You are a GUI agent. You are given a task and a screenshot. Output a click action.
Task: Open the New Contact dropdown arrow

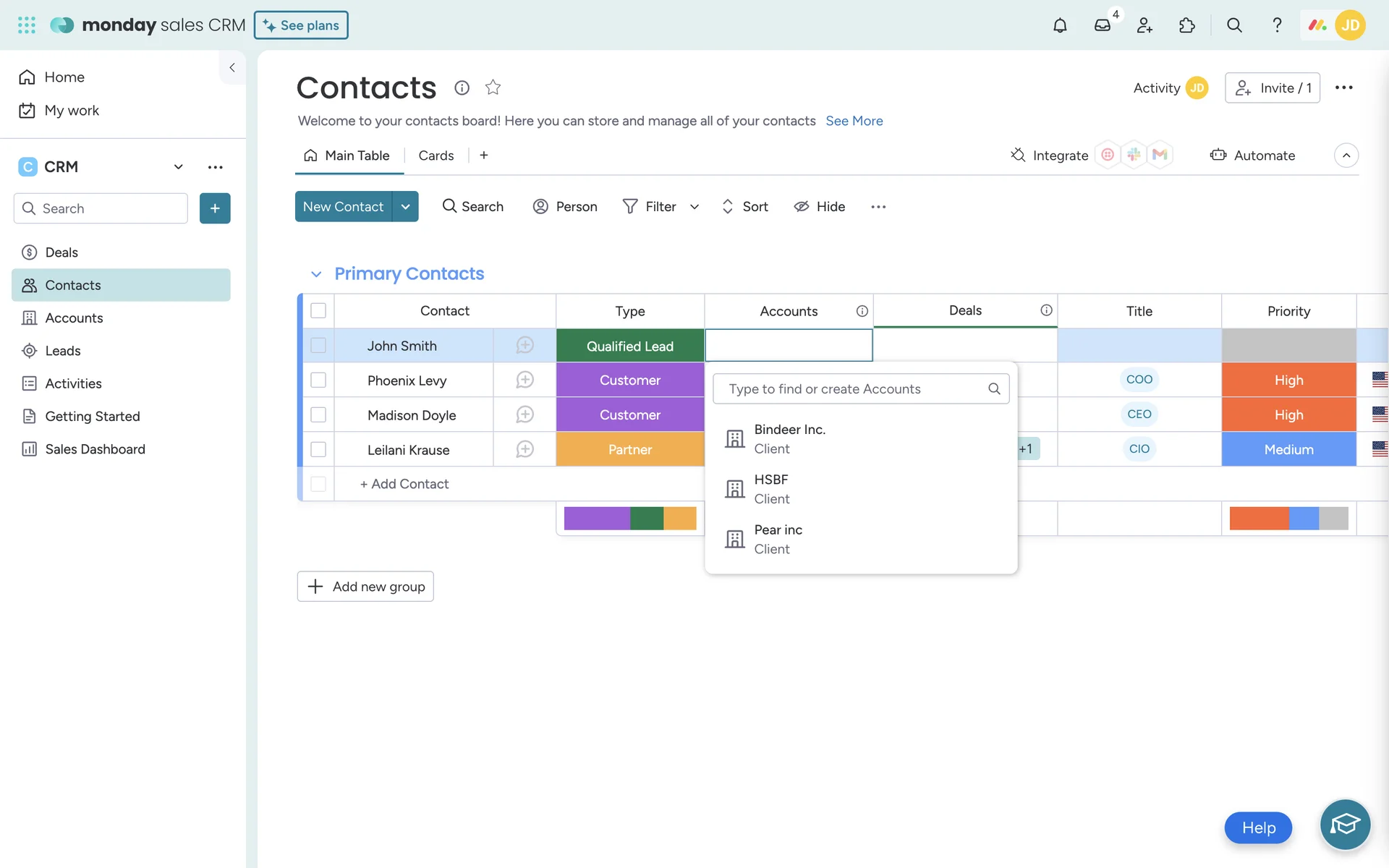point(405,207)
